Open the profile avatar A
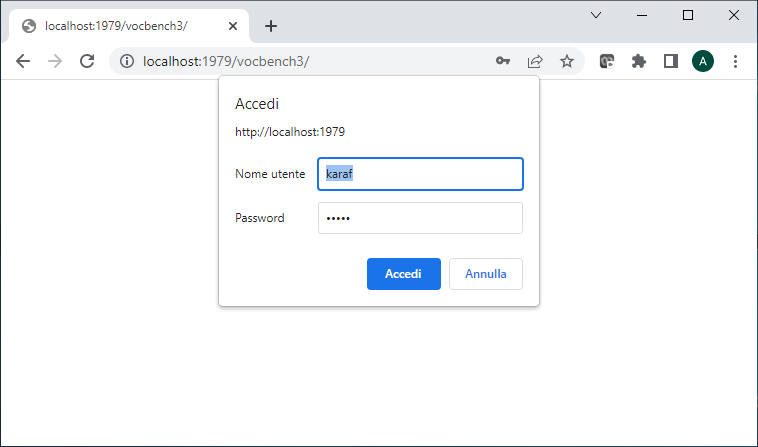 [702, 61]
